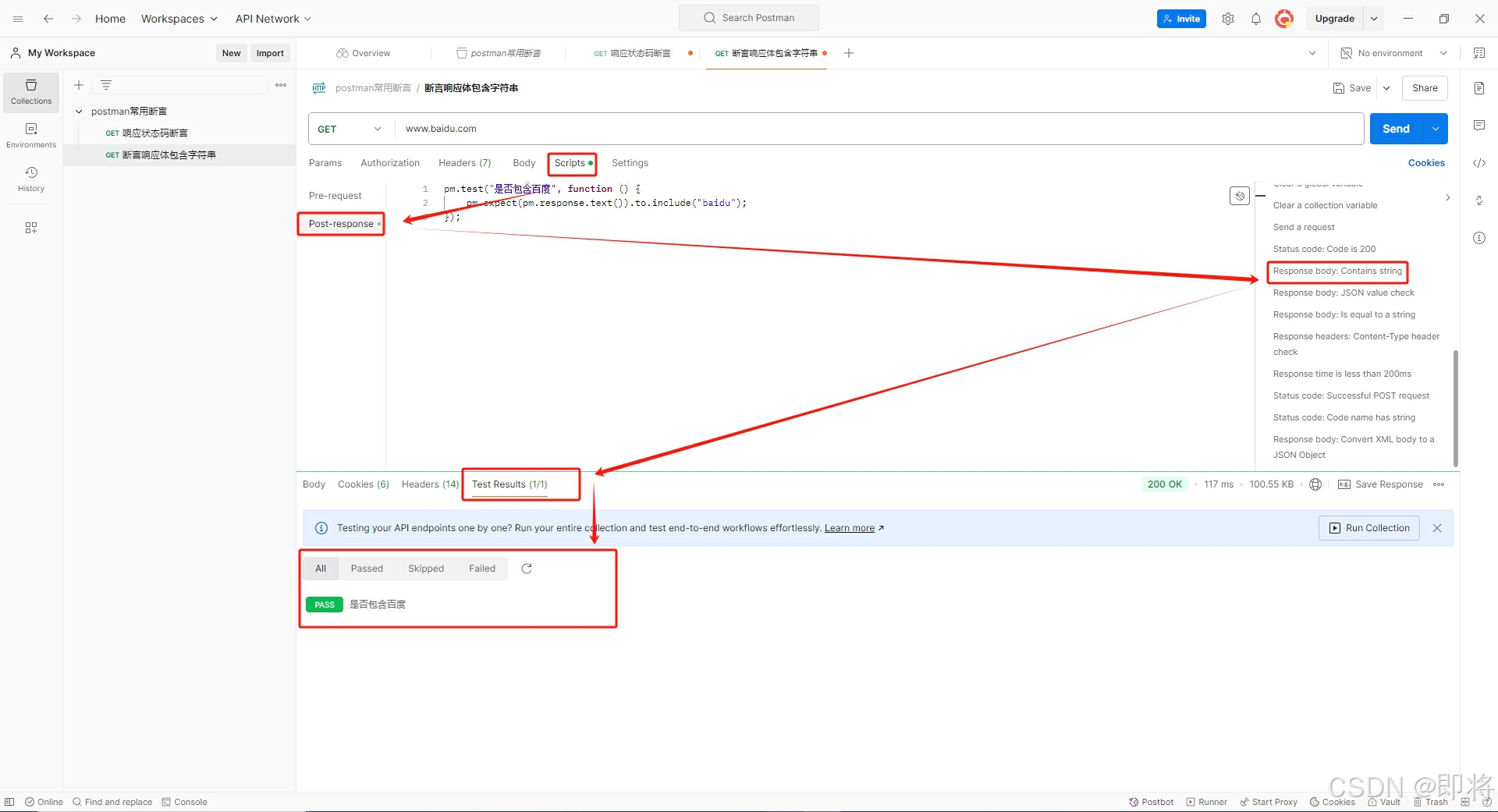
Task: Open the response Cookies (6) tab
Action: coord(364,484)
